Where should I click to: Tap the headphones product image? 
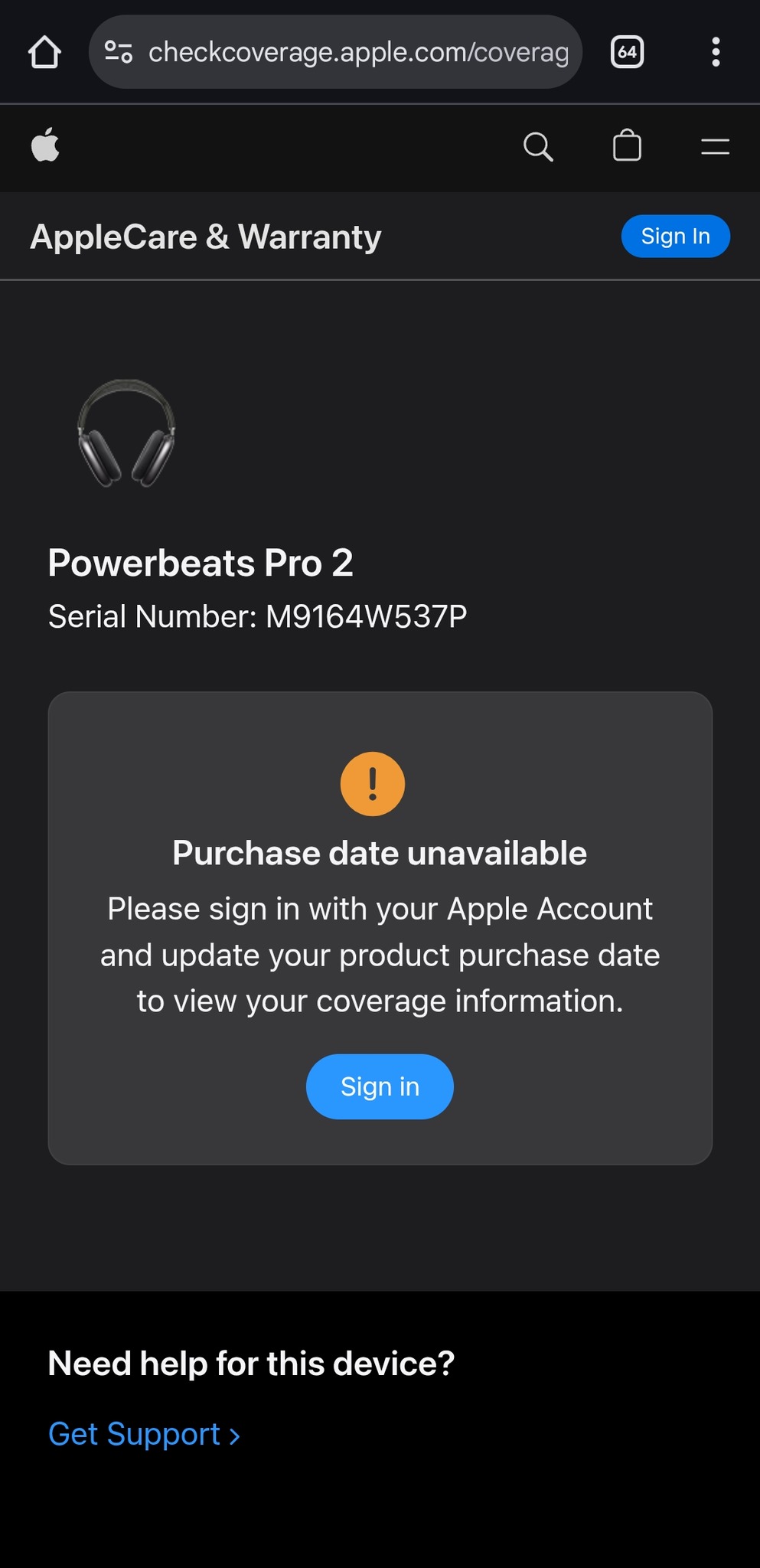(x=126, y=434)
